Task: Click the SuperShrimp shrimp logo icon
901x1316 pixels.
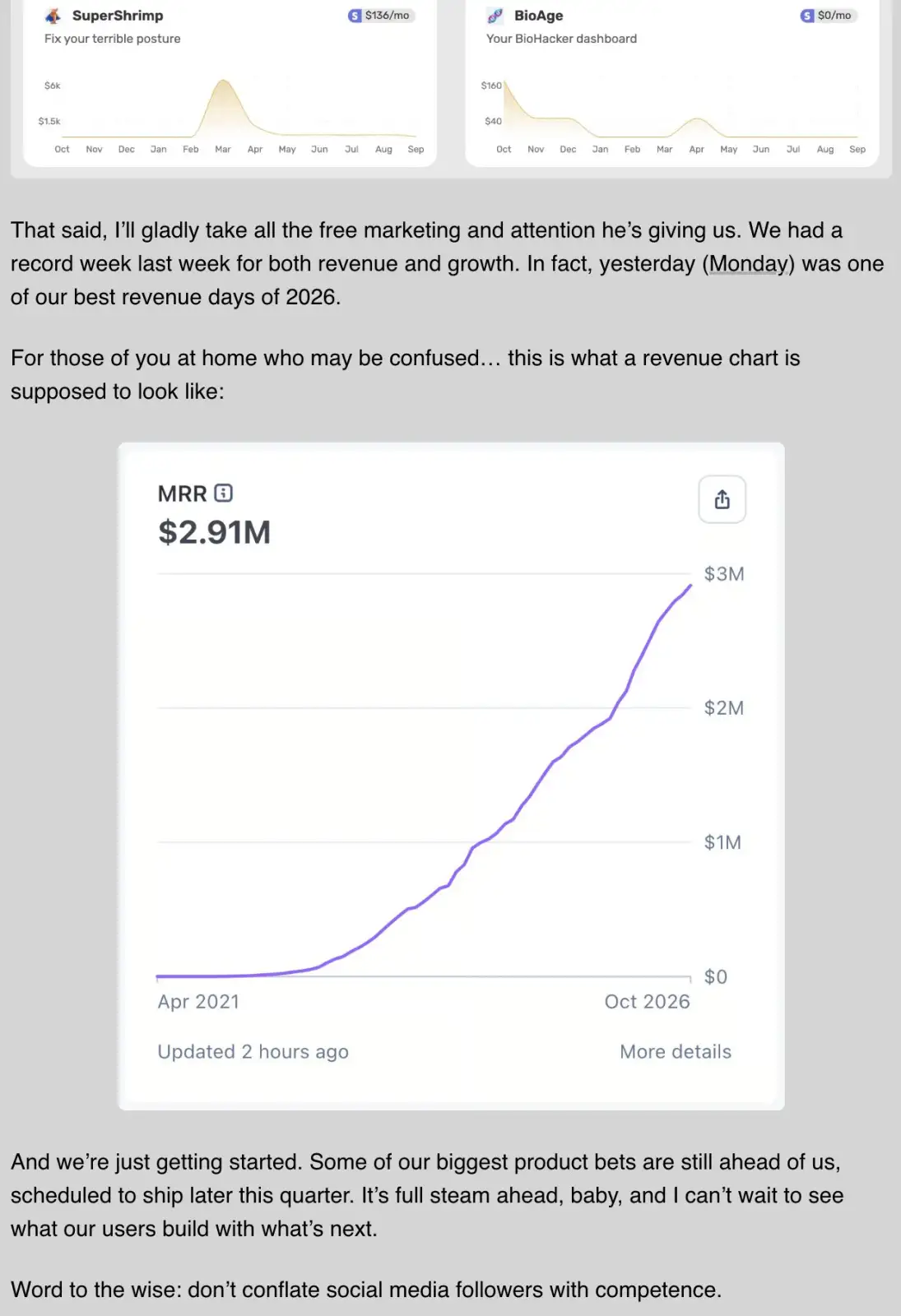Action: coord(53,16)
